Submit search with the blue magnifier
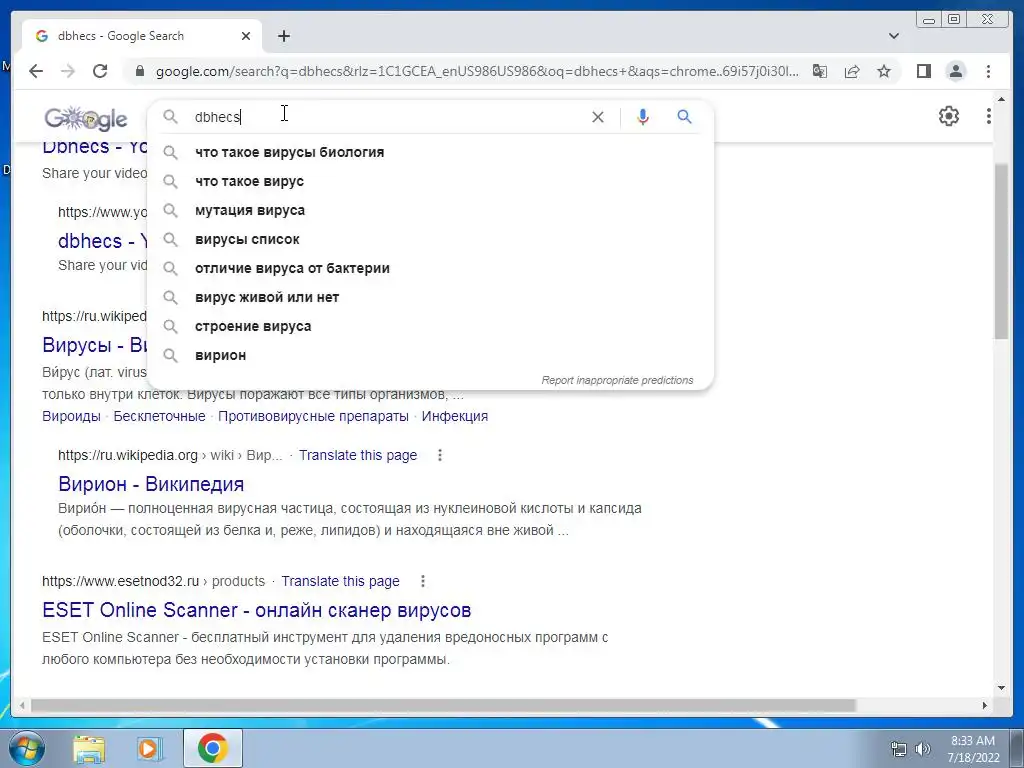 684,117
